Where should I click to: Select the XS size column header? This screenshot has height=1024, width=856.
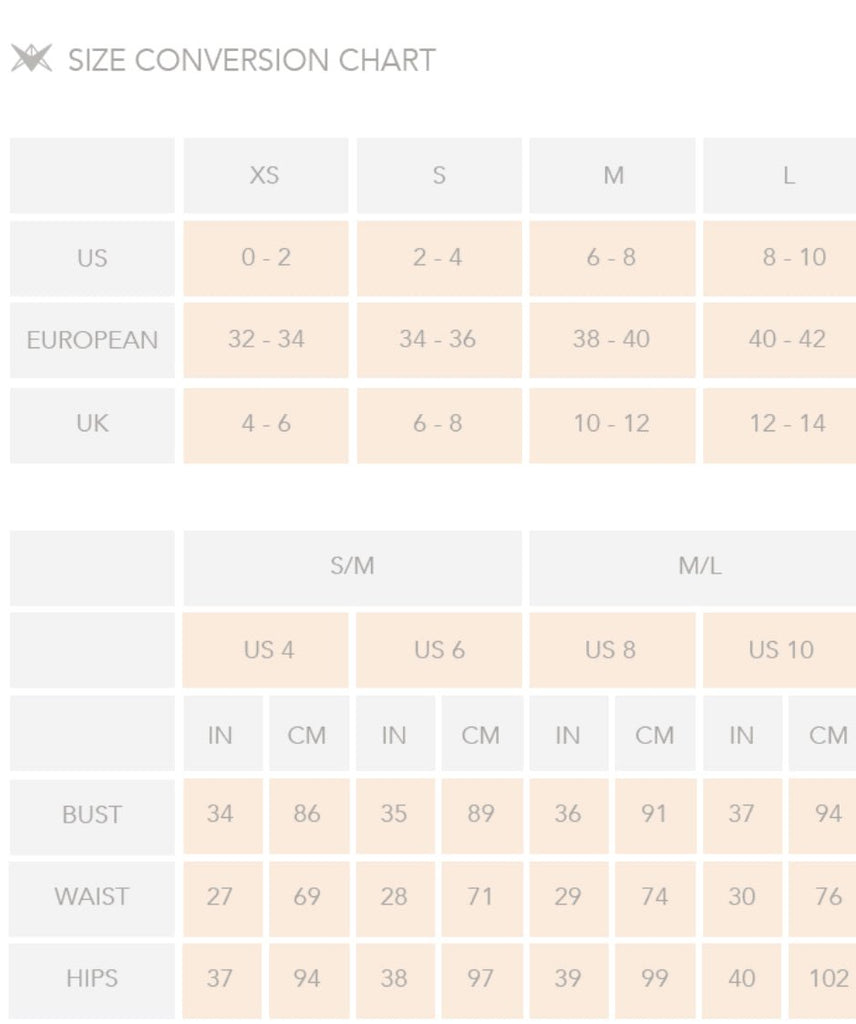(266, 175)
